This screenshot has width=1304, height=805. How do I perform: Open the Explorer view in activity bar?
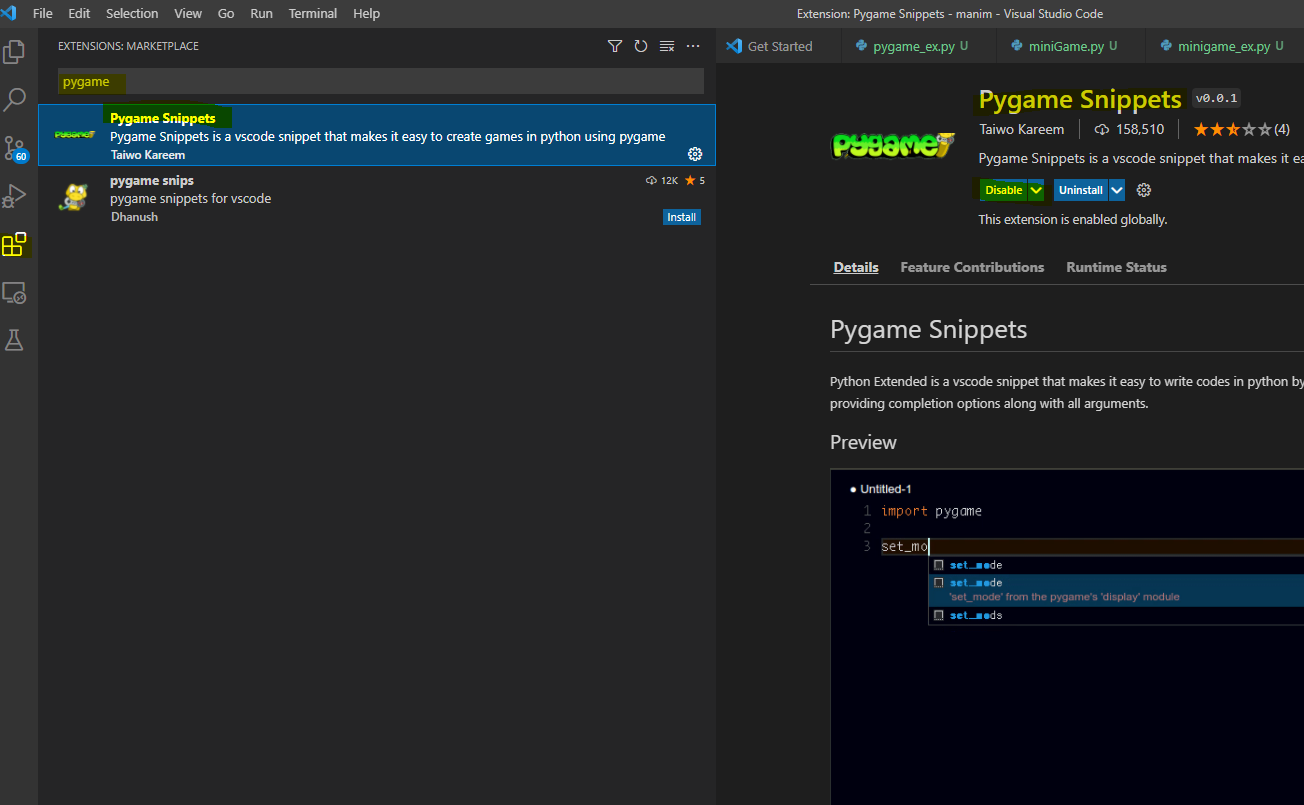[15, 52]
